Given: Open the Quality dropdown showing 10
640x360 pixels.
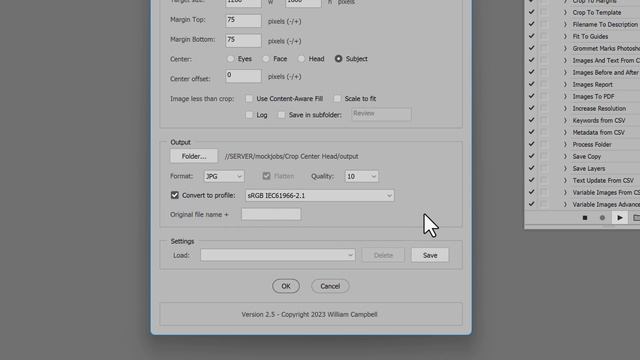Looking at the screenshot, I should 361,176.
